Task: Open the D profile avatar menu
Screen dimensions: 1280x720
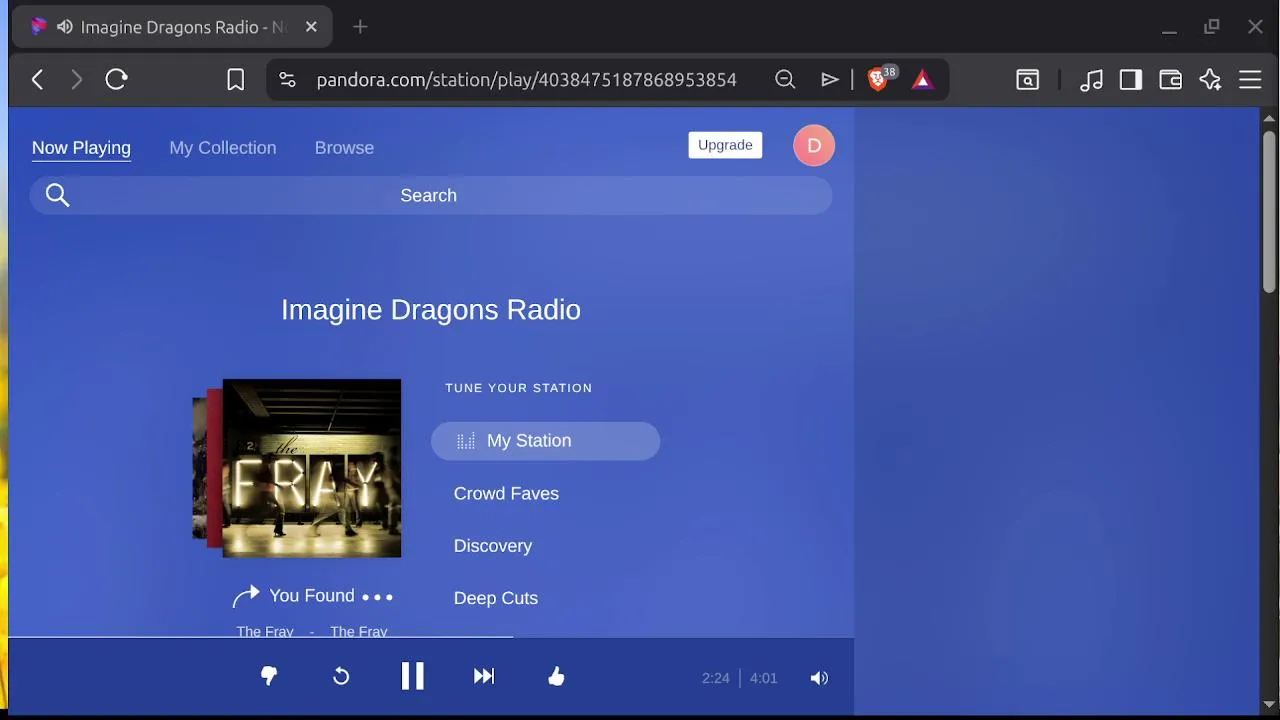Action: click(814, 146)
